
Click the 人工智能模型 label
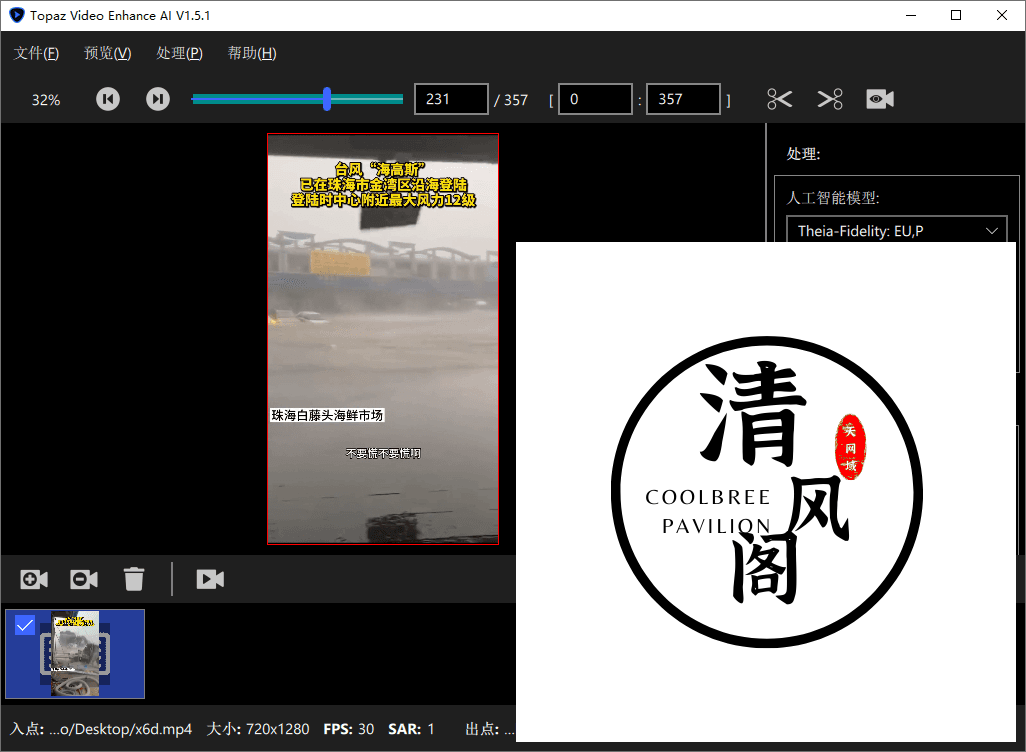coord(833,198)
